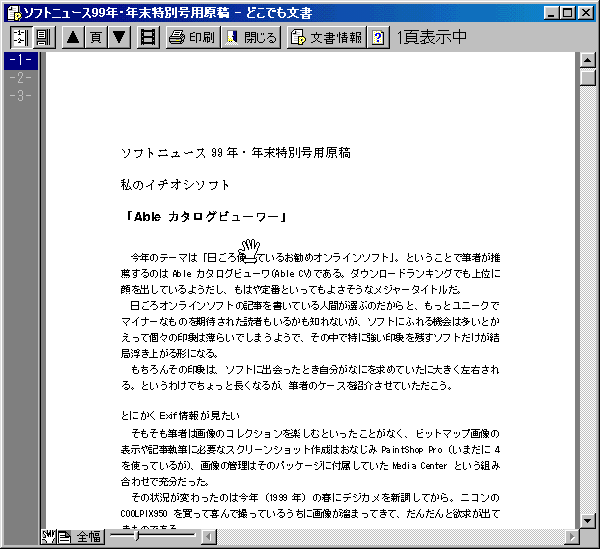600x549 pixels.
Task: Click subheading とにかく Exif 情報が見たい
Action: click(x=181, y=415)
